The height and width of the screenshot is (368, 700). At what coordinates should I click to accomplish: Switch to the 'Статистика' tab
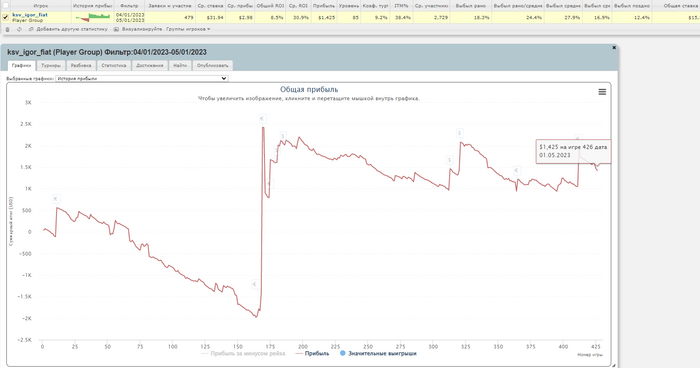pos(114,65)
